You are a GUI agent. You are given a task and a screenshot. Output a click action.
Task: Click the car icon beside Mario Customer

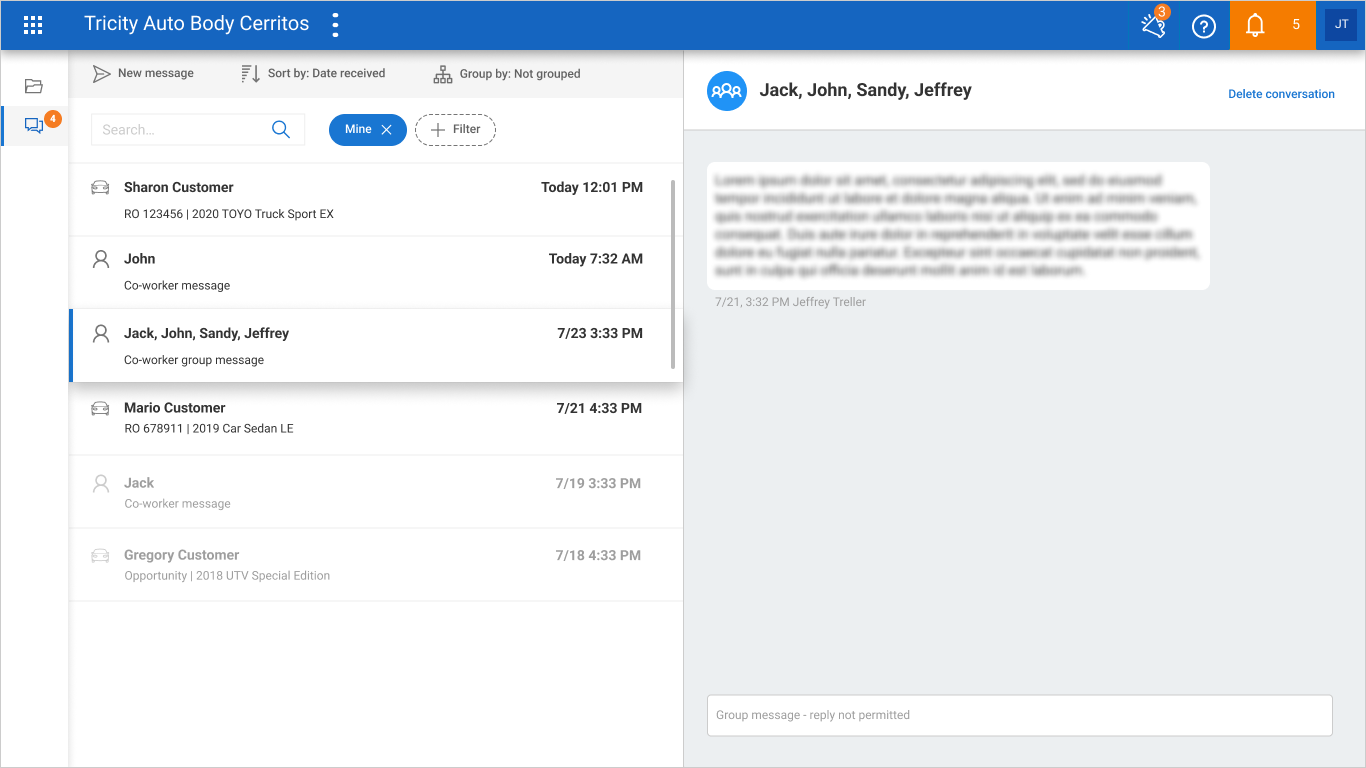coord(100,408)
